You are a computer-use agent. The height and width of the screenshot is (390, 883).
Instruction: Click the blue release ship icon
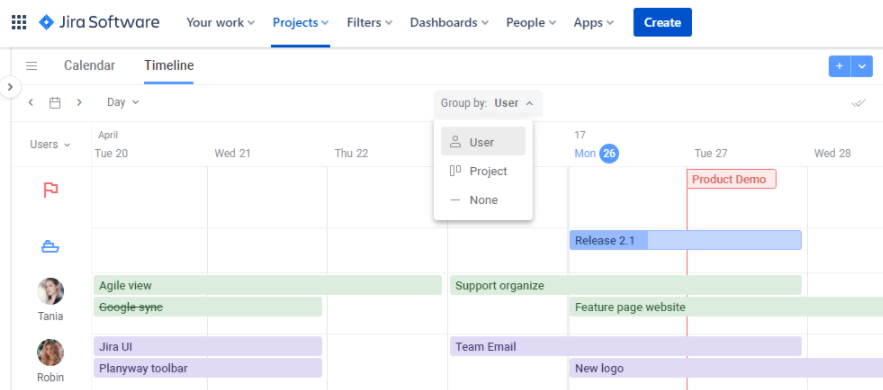[50, 246]
